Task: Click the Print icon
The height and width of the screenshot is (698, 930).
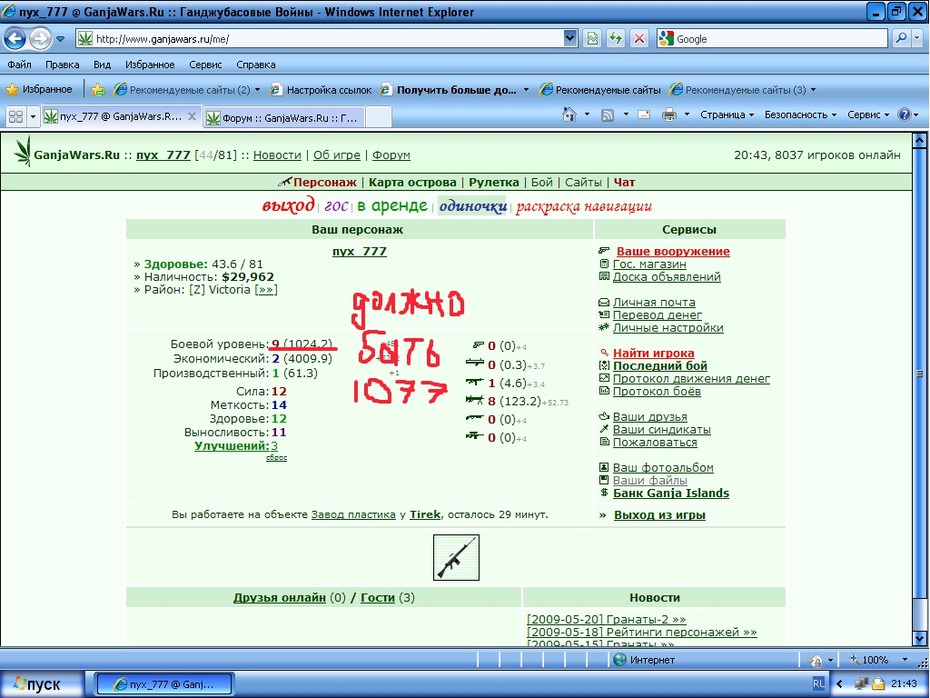Action: click(669, 114)
